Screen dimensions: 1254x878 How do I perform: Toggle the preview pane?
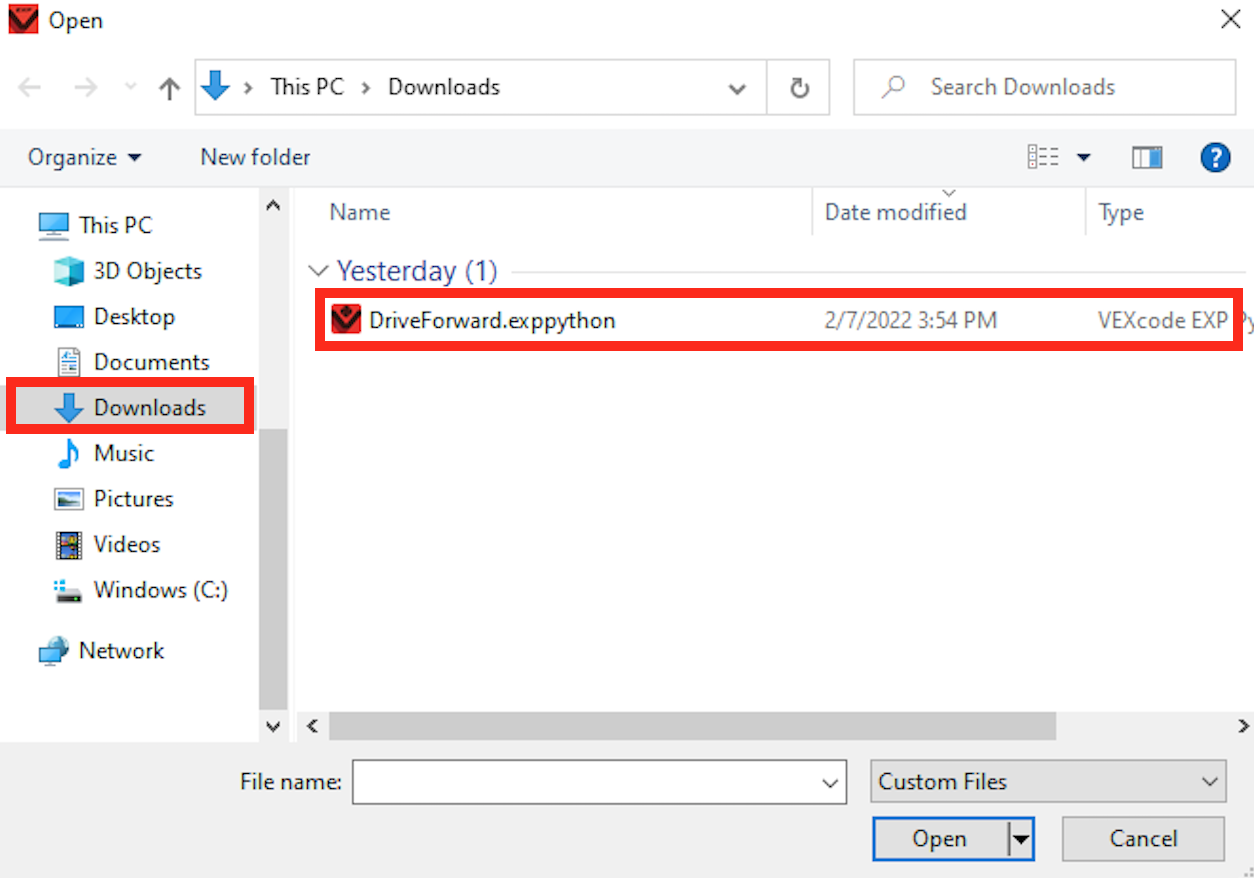1147,157
